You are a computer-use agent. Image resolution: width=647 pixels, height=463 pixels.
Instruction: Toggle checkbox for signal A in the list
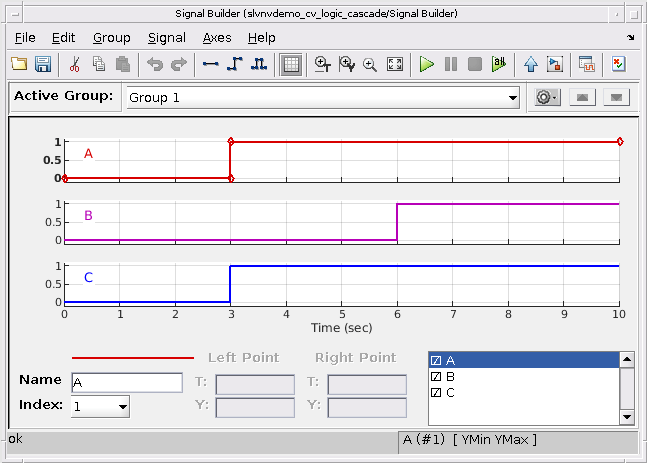[x=436, y=361]
